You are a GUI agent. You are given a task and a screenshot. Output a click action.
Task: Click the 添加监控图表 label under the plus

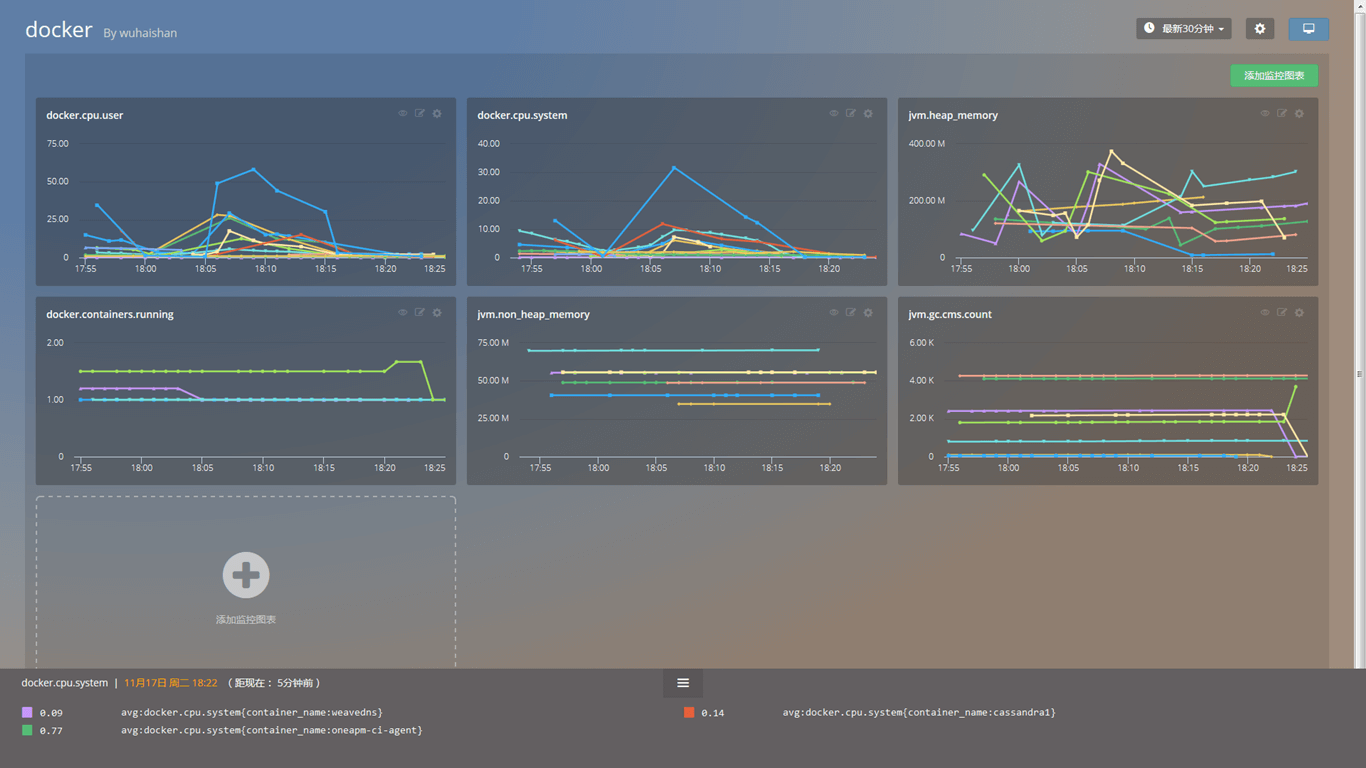(x=246, y=620)
